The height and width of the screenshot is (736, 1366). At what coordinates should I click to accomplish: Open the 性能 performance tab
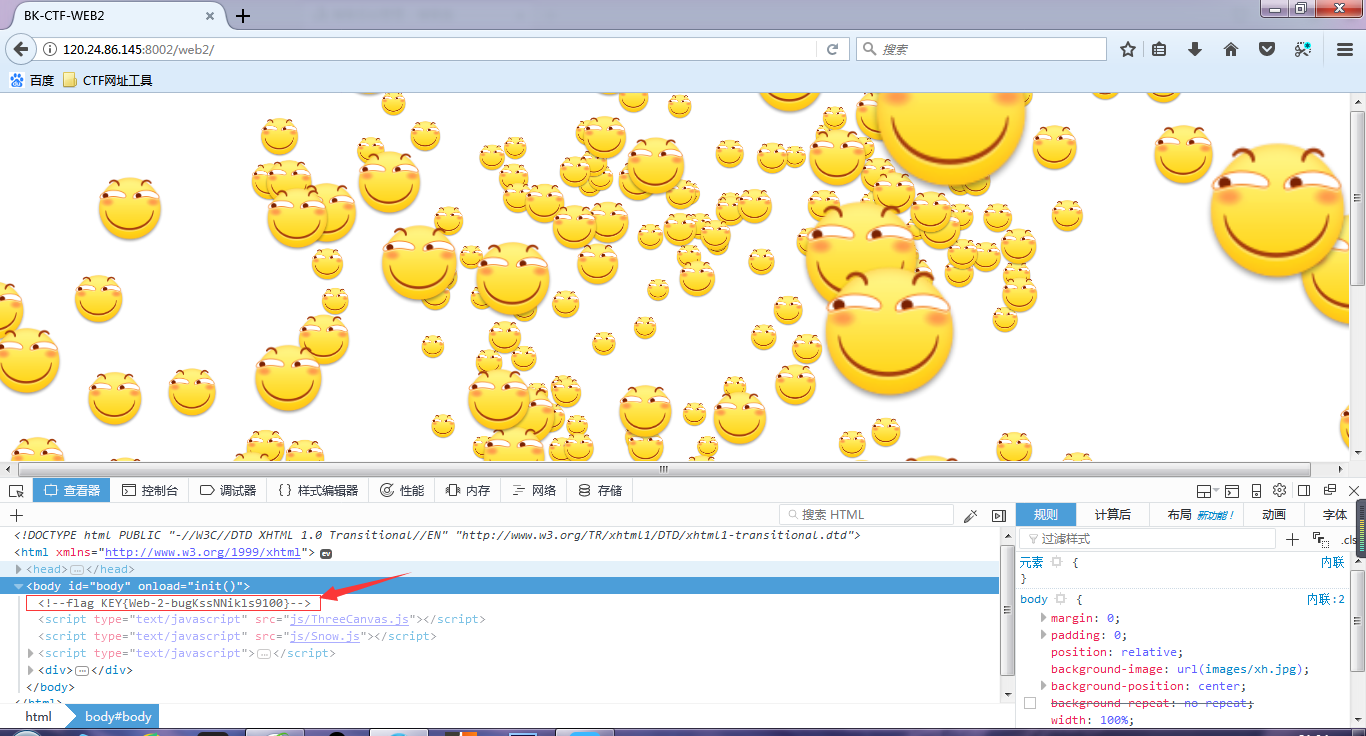[402, 490]
